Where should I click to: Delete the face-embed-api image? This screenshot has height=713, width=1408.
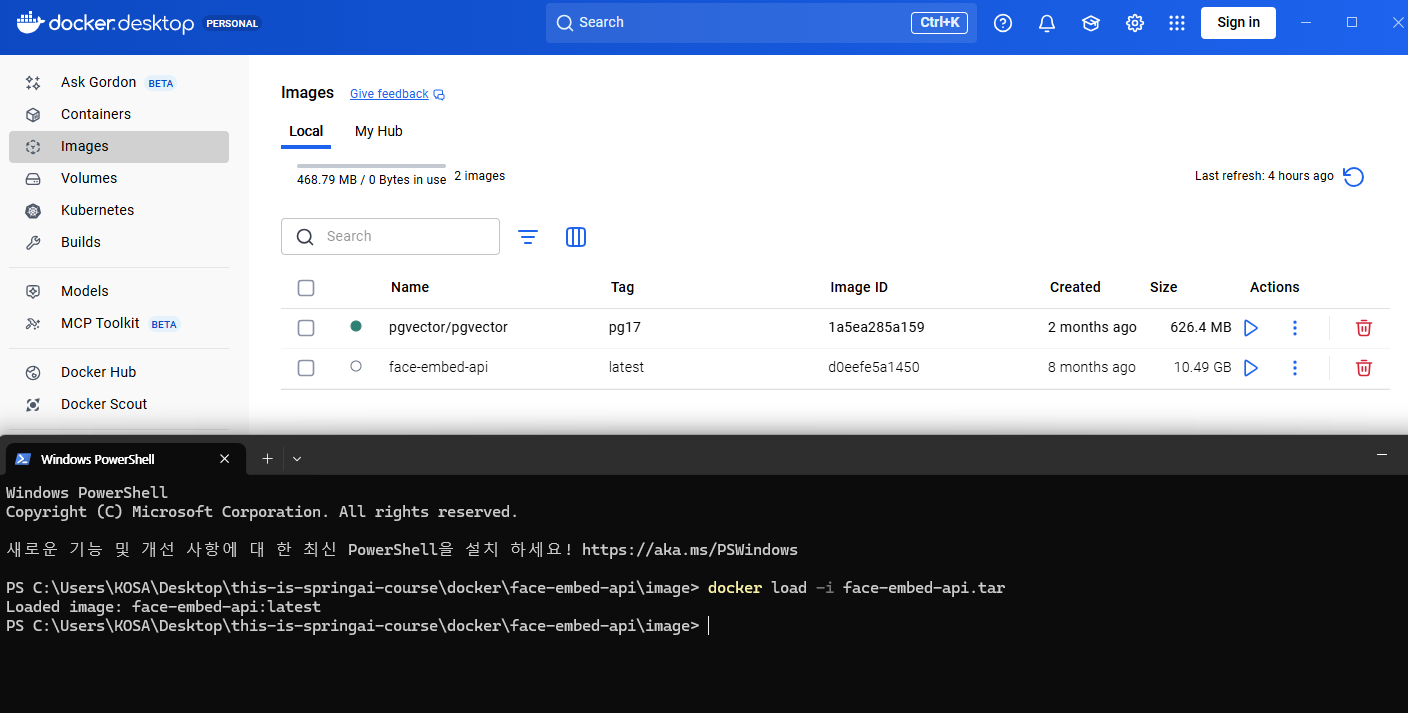point(1363,368)
